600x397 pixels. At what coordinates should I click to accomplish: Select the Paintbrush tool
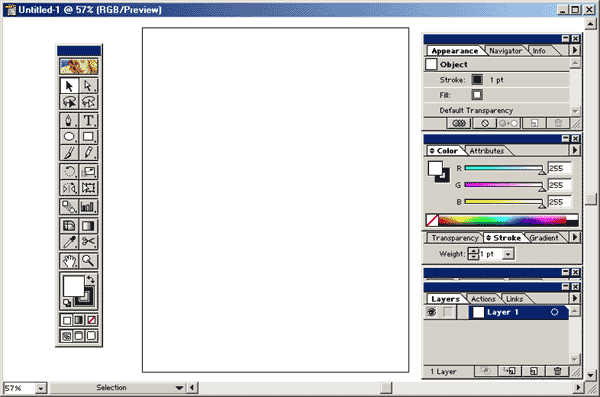[x=69, y=152]
